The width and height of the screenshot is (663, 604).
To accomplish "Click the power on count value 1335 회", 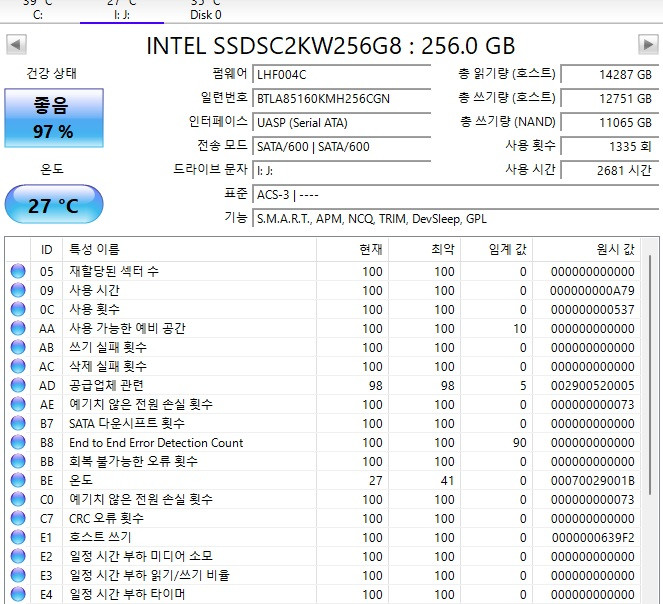I will pos(610,147).
